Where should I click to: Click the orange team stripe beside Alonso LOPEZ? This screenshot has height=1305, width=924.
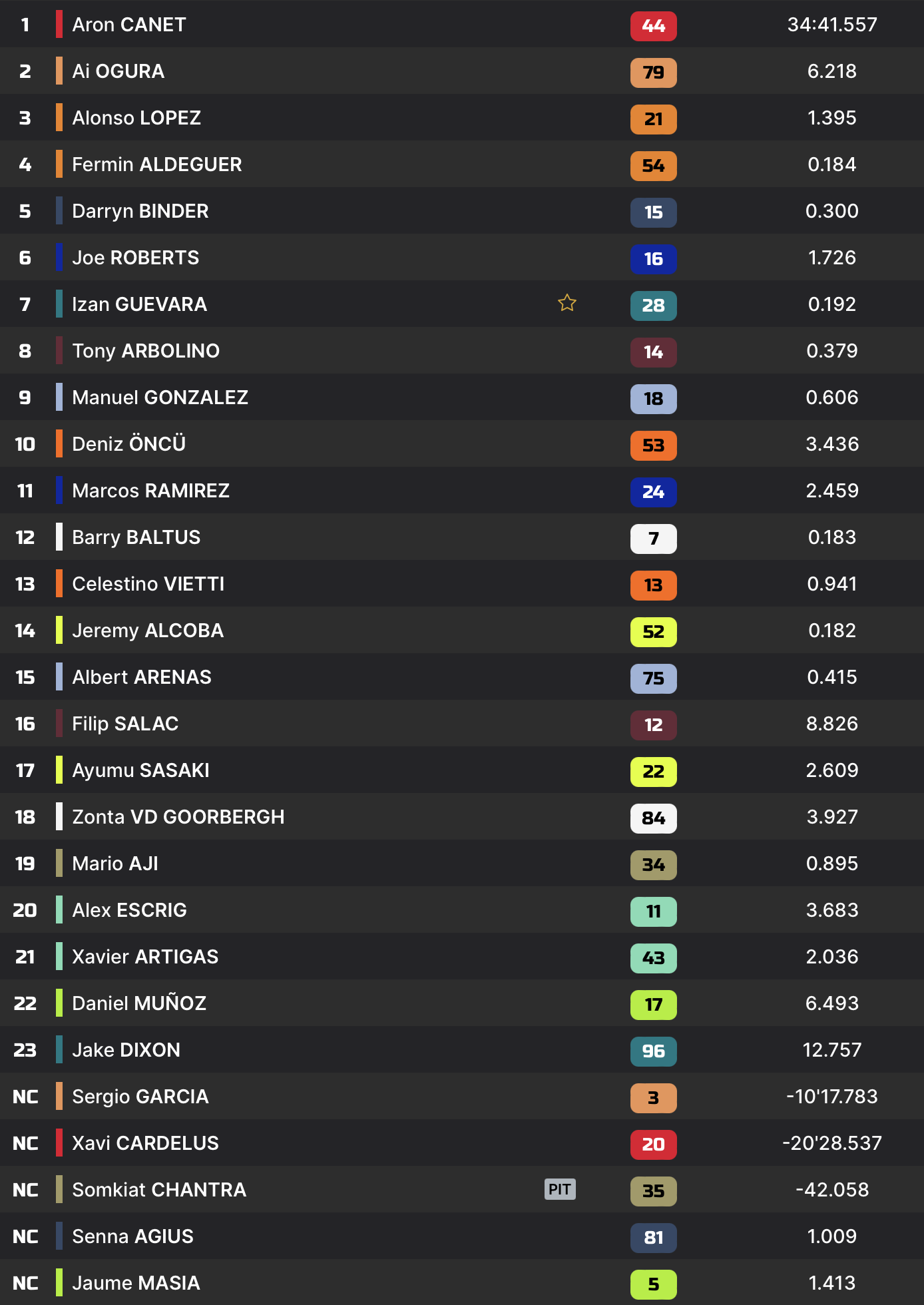coord(59,118)
